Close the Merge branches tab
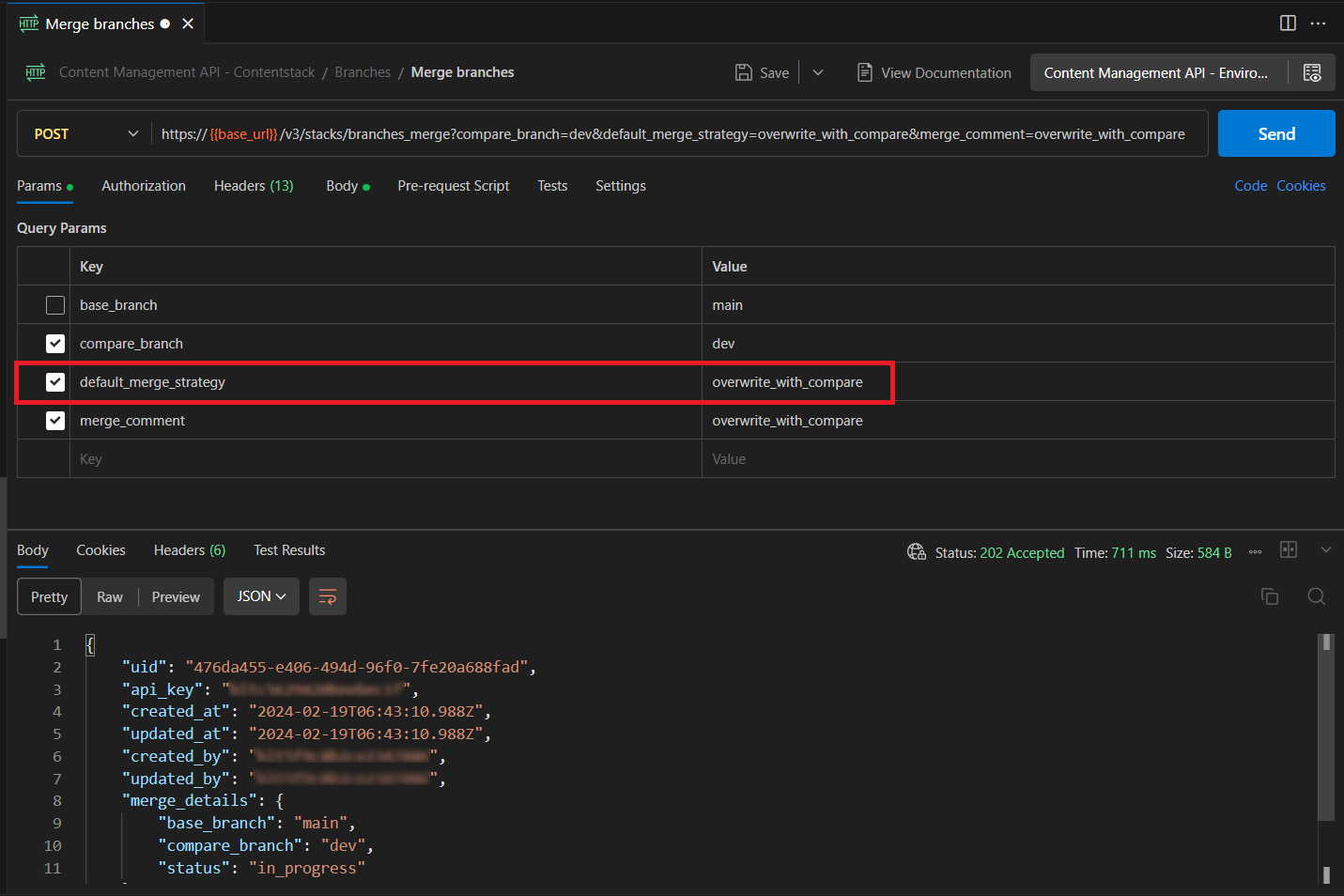 pos(188,23)
